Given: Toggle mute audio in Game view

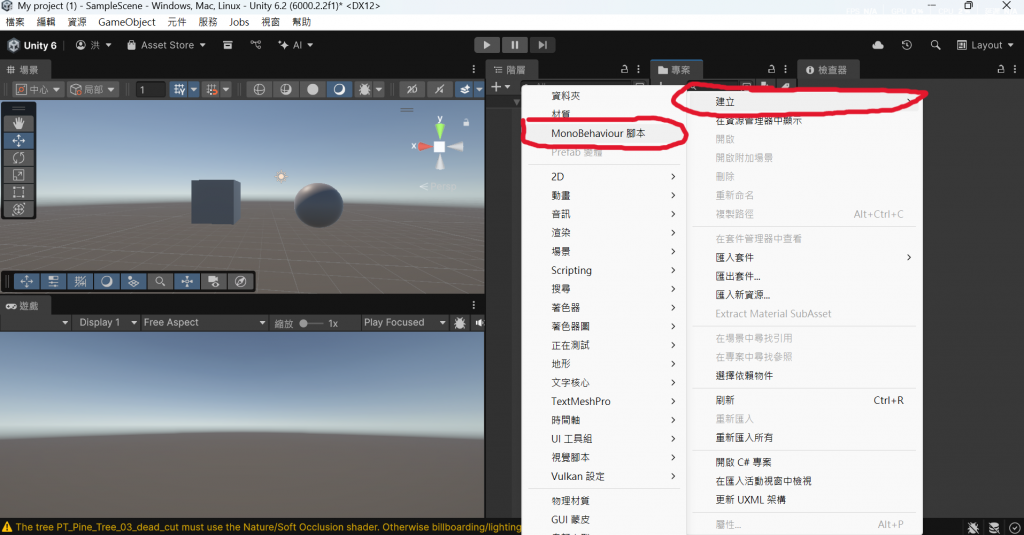Looking at the screenshot, I should click(x=480, y=323).
